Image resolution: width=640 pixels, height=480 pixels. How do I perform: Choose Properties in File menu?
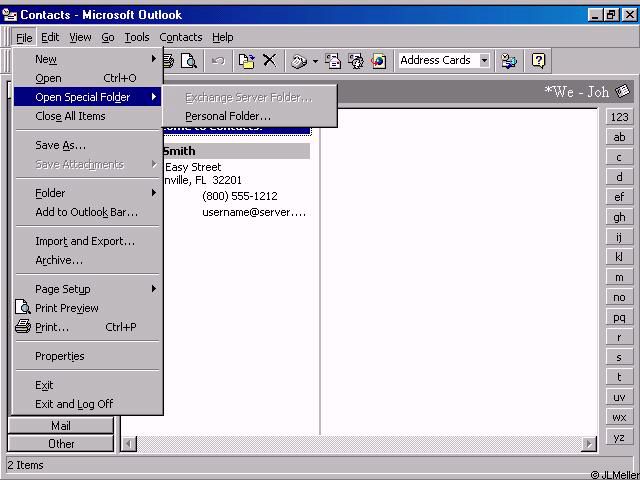88,356
